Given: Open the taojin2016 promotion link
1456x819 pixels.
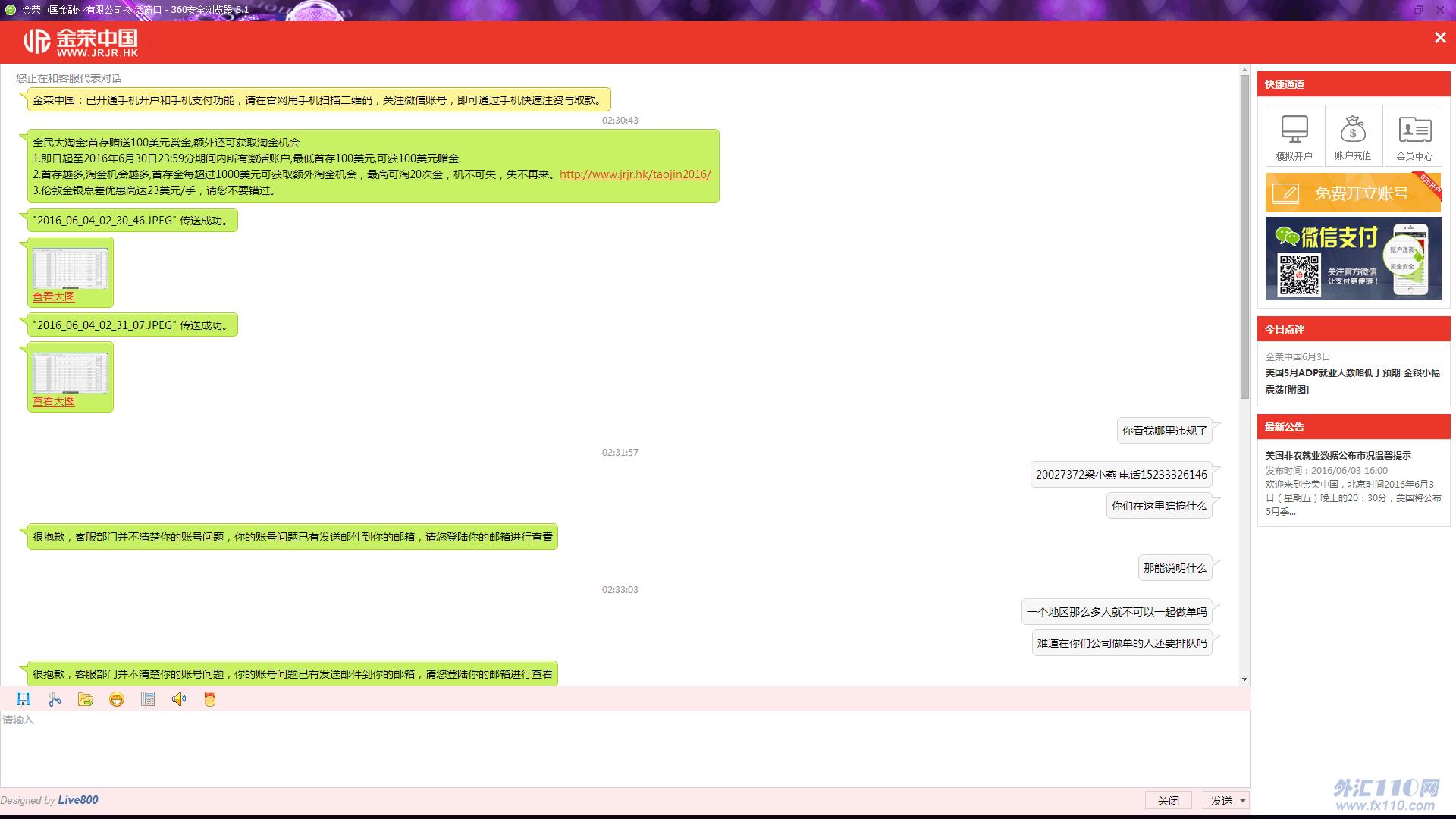Looking at the screenshot, I should 635,174.
